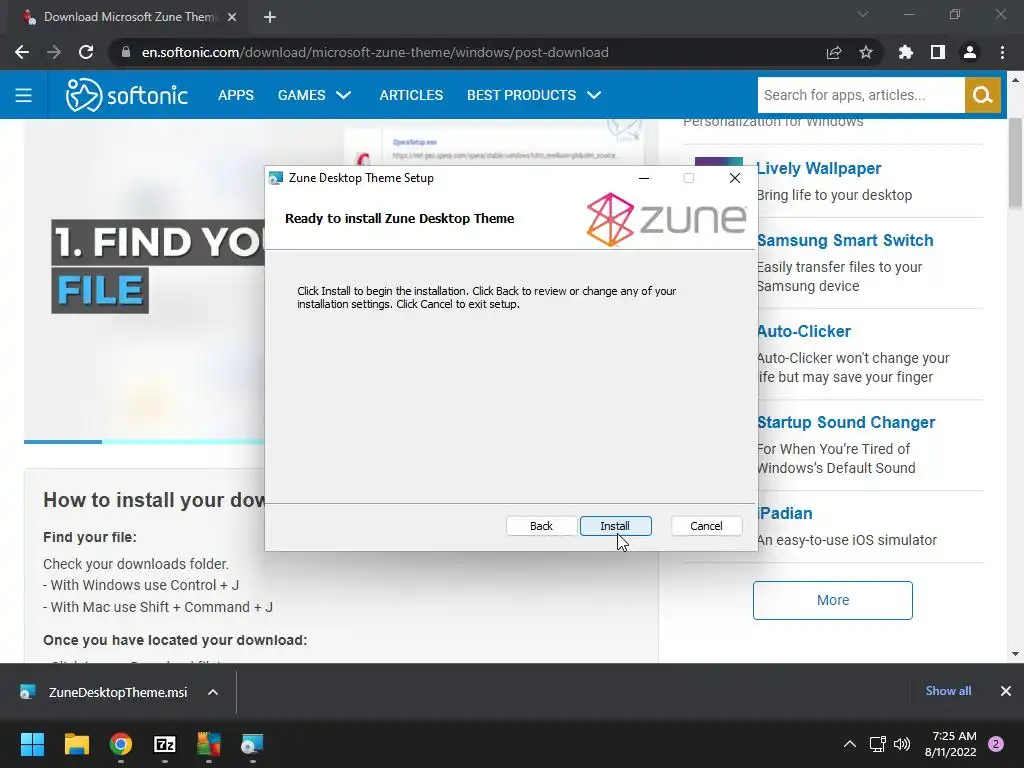Click the setup dialog title bar icon
Image resolution: width=1024 pixels, height=768 pixels.
coord(276,178)
